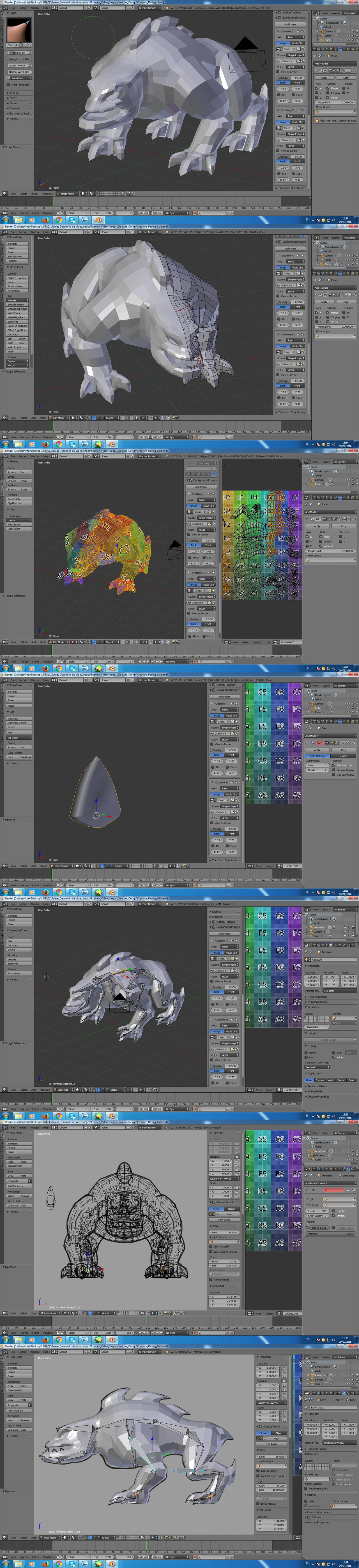Screen dimensions: 359x1568
Task: Enable the Front Faces Only checkbox
Action: tap(8, 85)
